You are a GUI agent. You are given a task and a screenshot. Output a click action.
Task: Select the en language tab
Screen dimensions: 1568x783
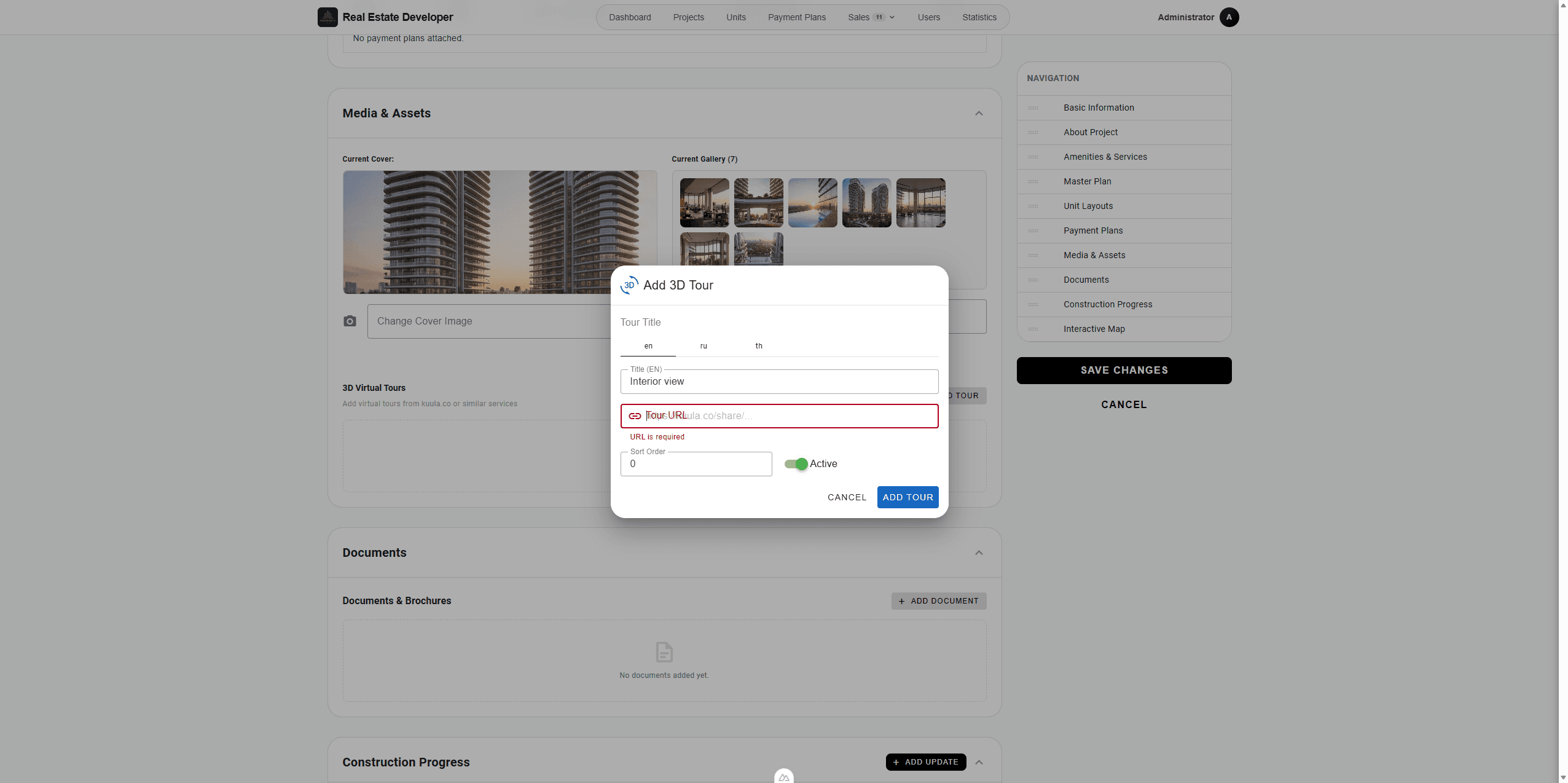pos(648,346)
